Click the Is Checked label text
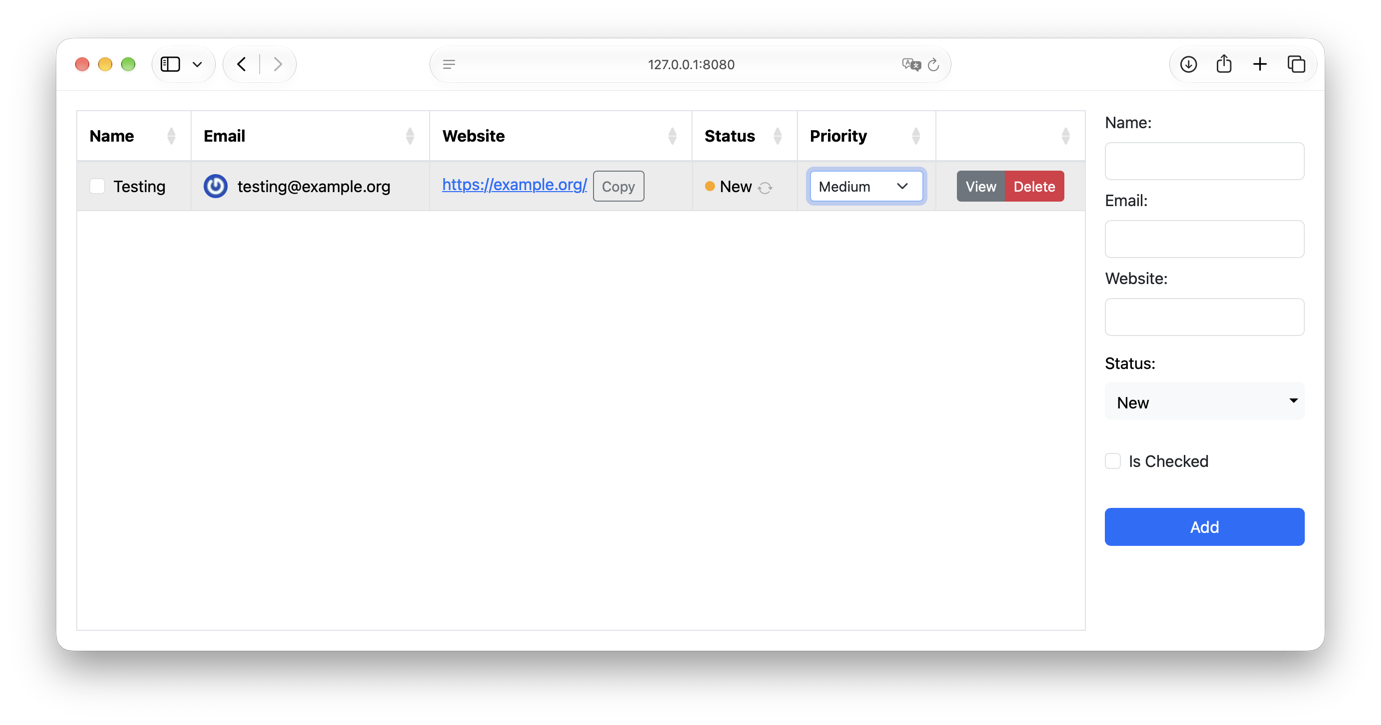Viewport: 1381px width, 725px height. [1168, 461]
